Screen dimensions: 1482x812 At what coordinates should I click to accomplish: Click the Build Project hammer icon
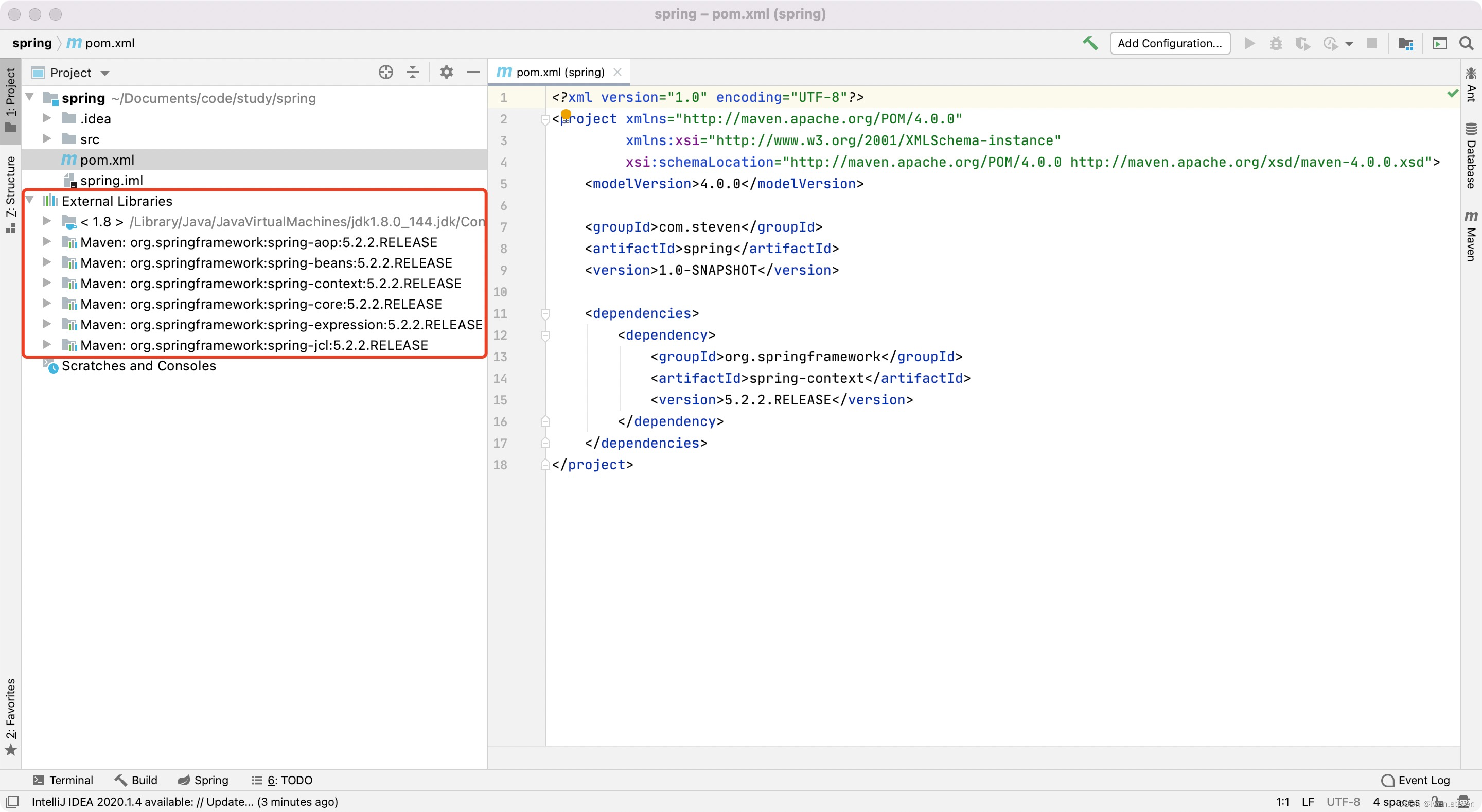[1090, 43]
